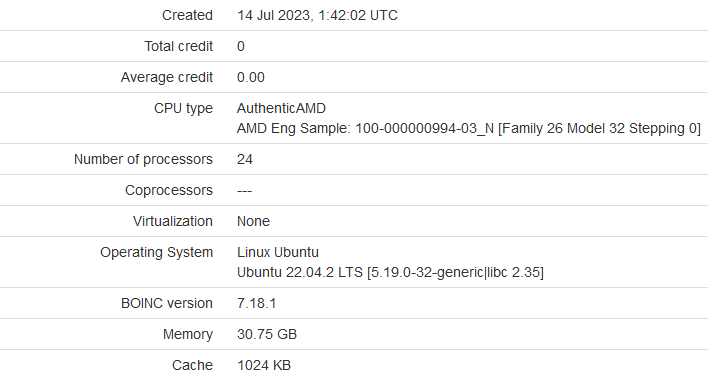
Task: Select the Operating System label
Action: pyautogui.click(x=156, y=252)
